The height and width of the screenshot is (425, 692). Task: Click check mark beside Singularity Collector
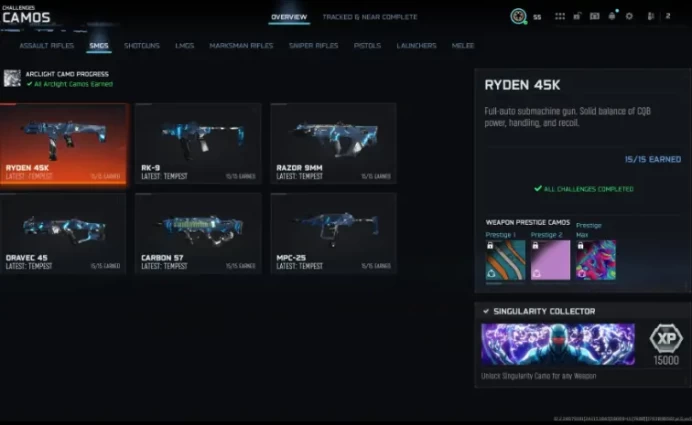(x=486, y=311)
